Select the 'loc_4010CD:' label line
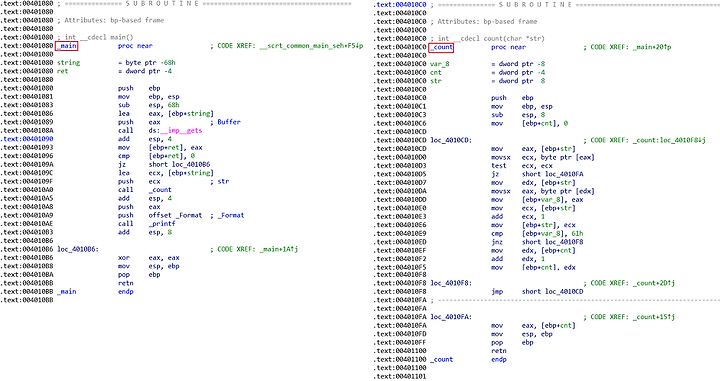Image resolution: width=720 pixels, height=381 pixels. point(451,140)
